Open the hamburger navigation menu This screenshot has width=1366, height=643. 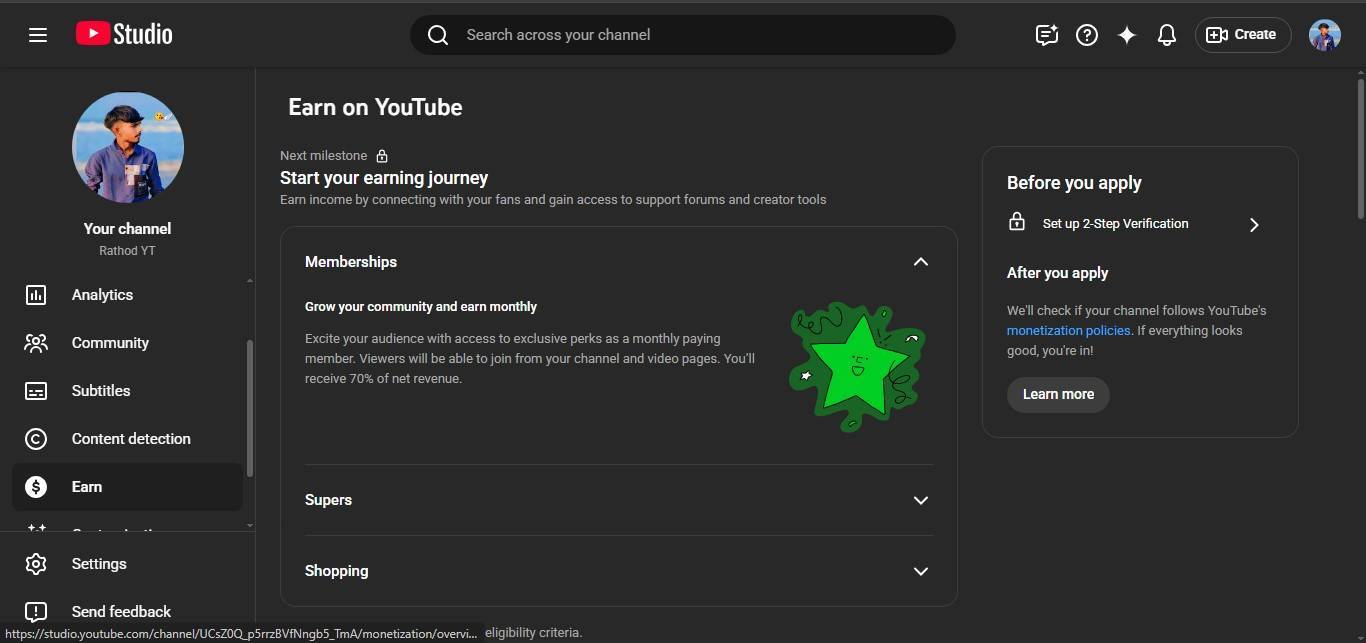coord(38,35)
